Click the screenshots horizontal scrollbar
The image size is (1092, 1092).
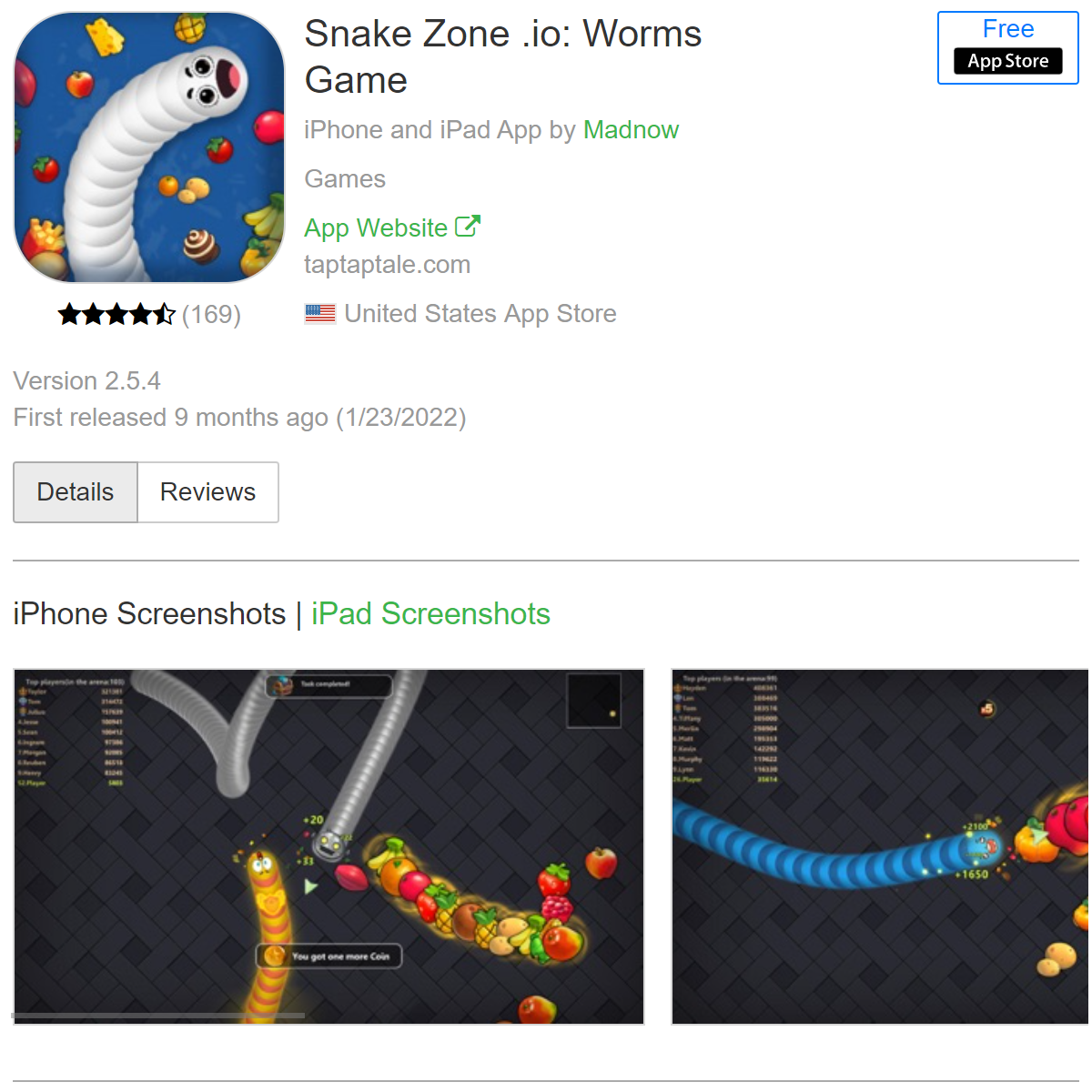click(x=158, y=1015)
